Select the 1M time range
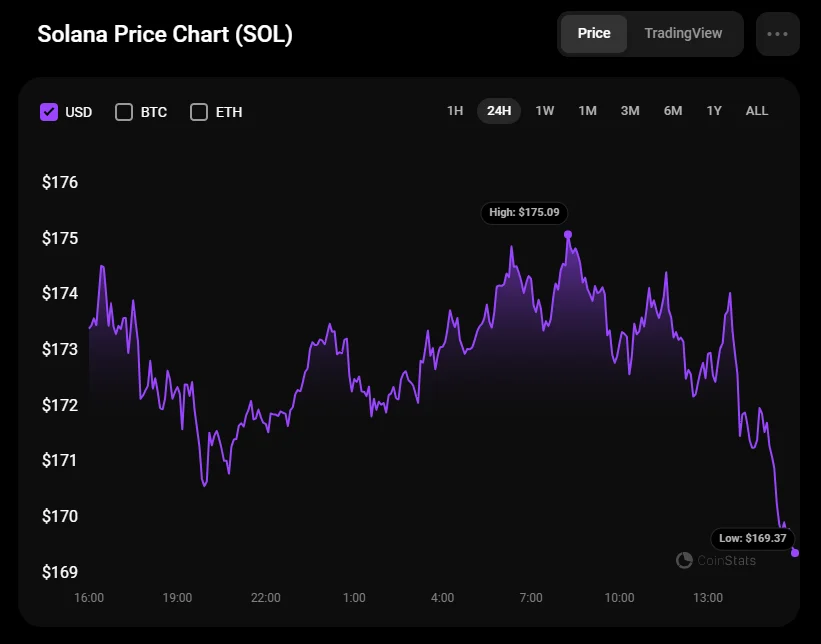821x644 pixels. click(x=588, y=111)
